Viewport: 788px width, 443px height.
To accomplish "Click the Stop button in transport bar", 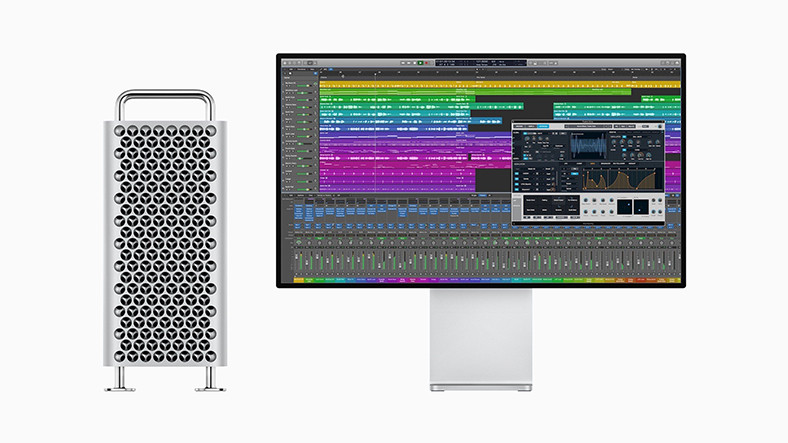I will 415,63.
